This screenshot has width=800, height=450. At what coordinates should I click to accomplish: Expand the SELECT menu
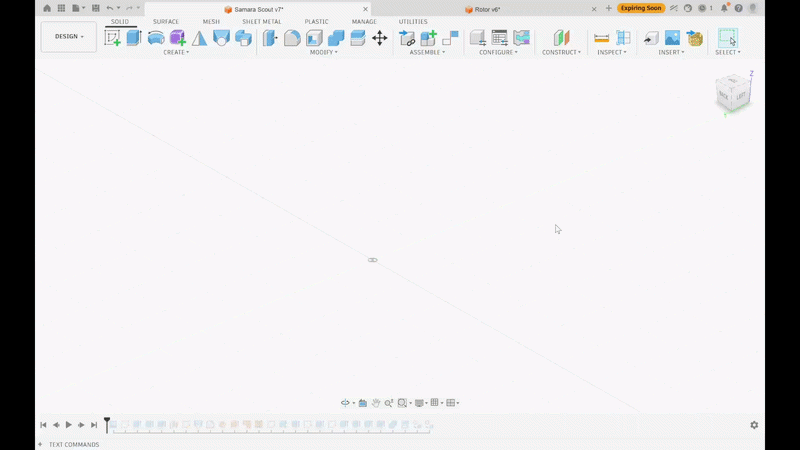(x=728, y=53)
